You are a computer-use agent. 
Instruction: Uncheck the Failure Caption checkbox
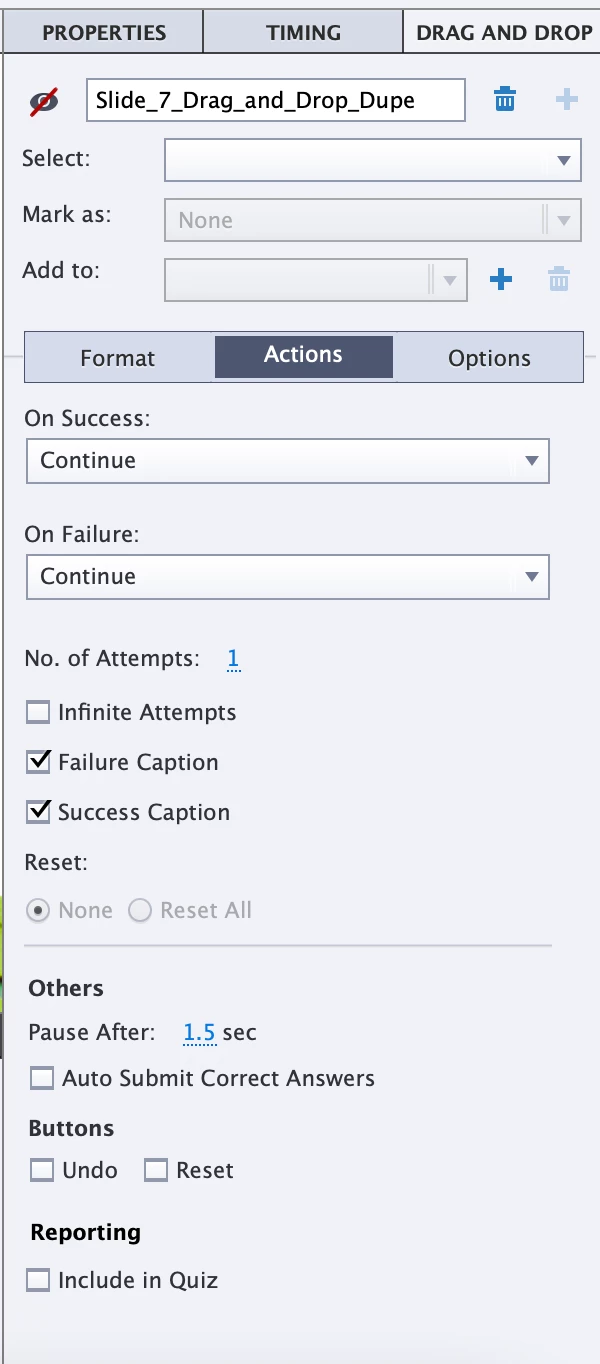(x=38, y=763)
